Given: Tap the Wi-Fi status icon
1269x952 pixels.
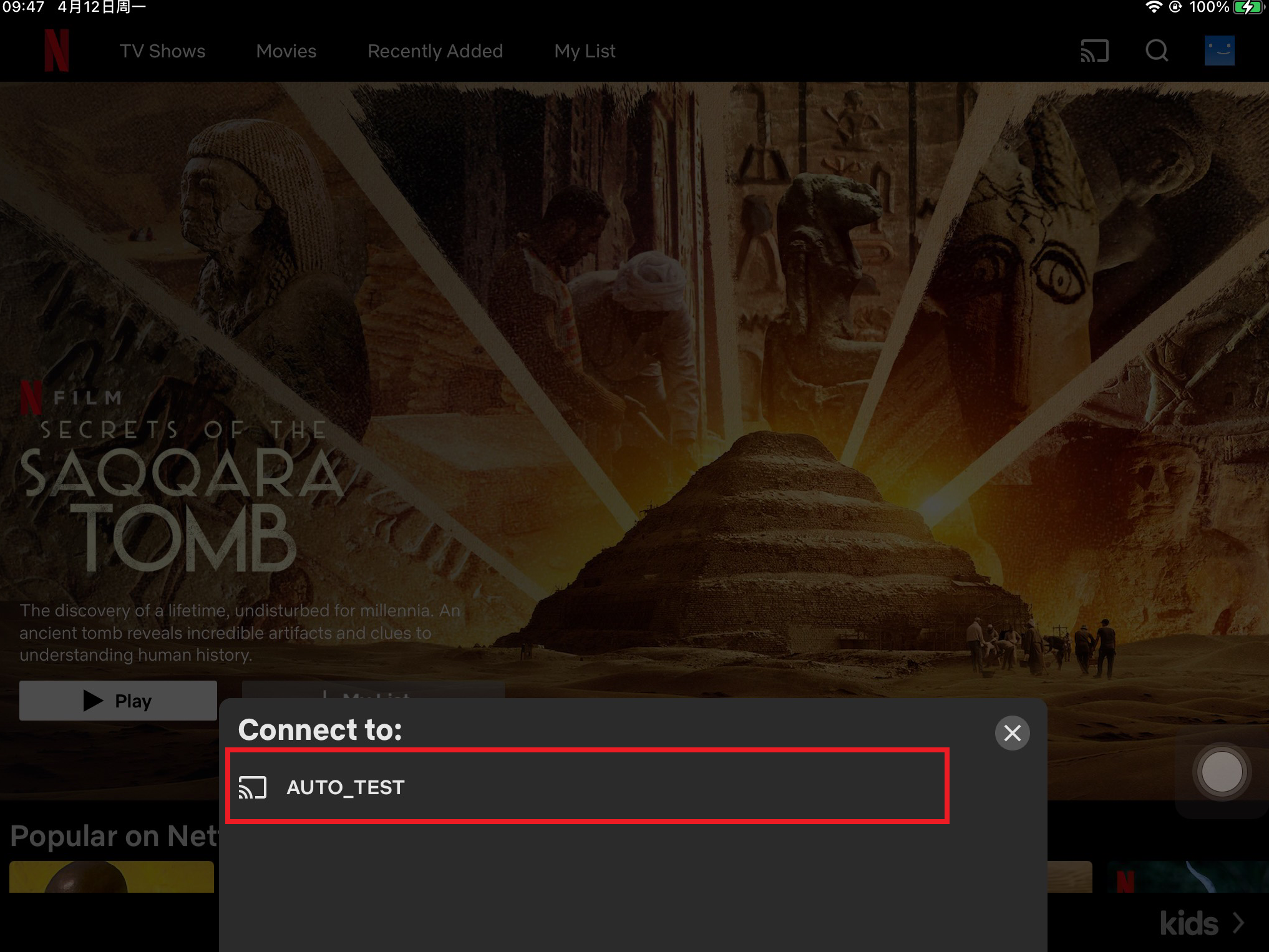Looking at the screenshot, I should [x=1154, y=7].
